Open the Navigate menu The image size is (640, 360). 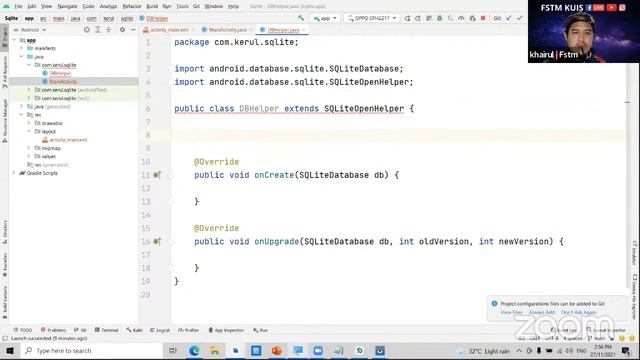[67, 6]
